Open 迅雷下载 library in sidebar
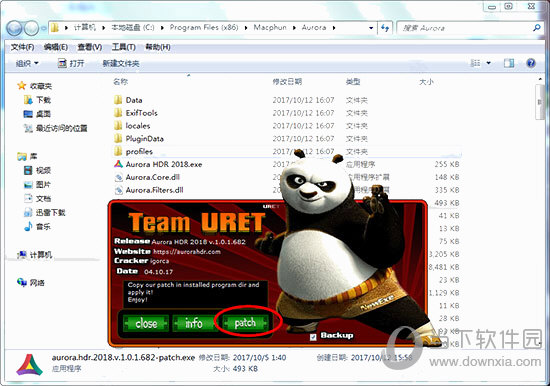This screenshot has width=550, height=386. click(44, 212)
